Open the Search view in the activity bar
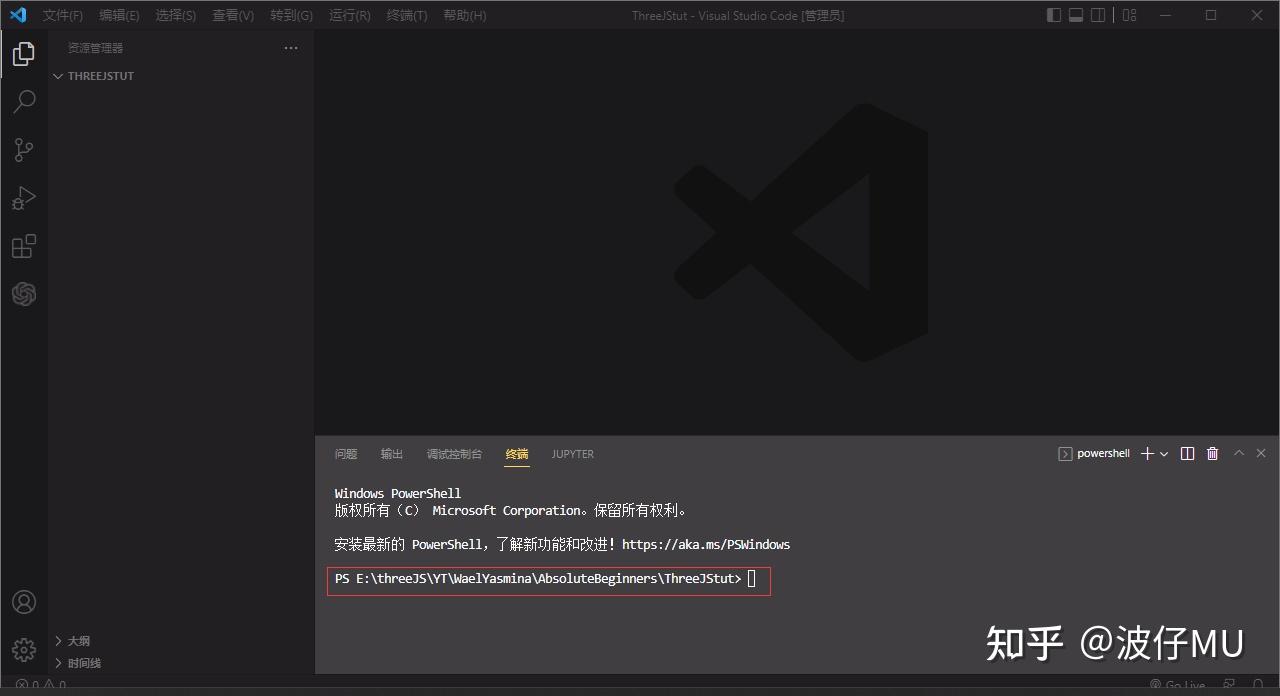This screenshot has width=1280, height=696. pyautogui.click(x=24, y=101)
